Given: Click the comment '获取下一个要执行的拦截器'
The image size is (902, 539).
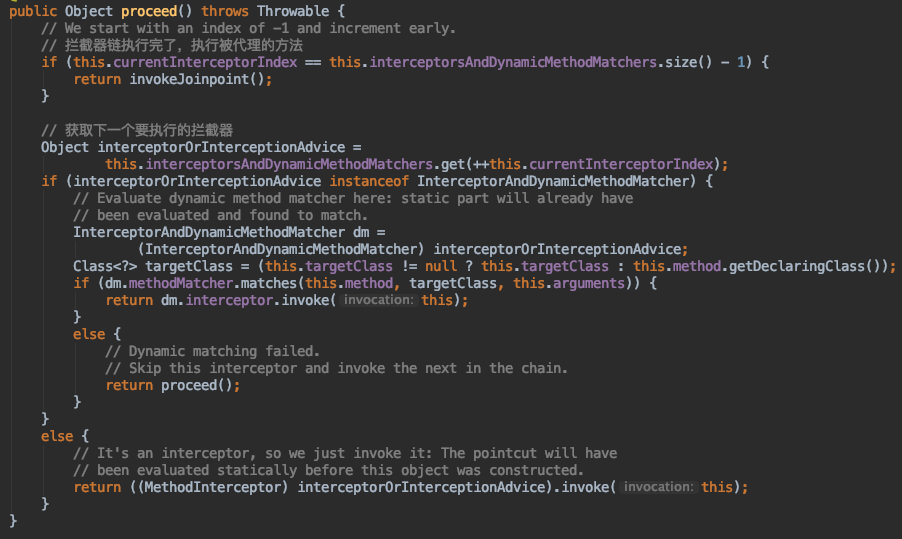Looking at the screenshot, I should 137,130.
